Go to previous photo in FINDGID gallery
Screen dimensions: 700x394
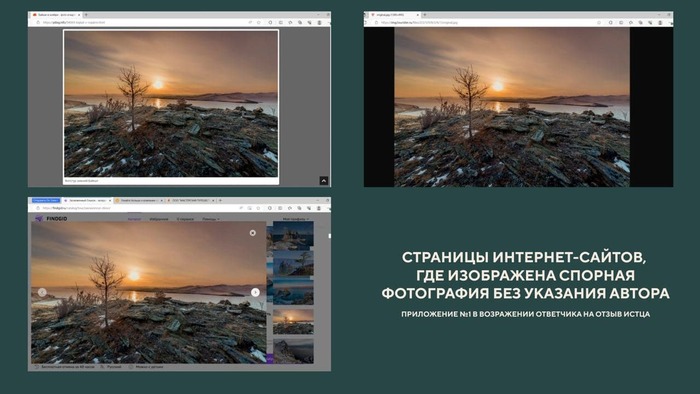[x=42, y=293]
